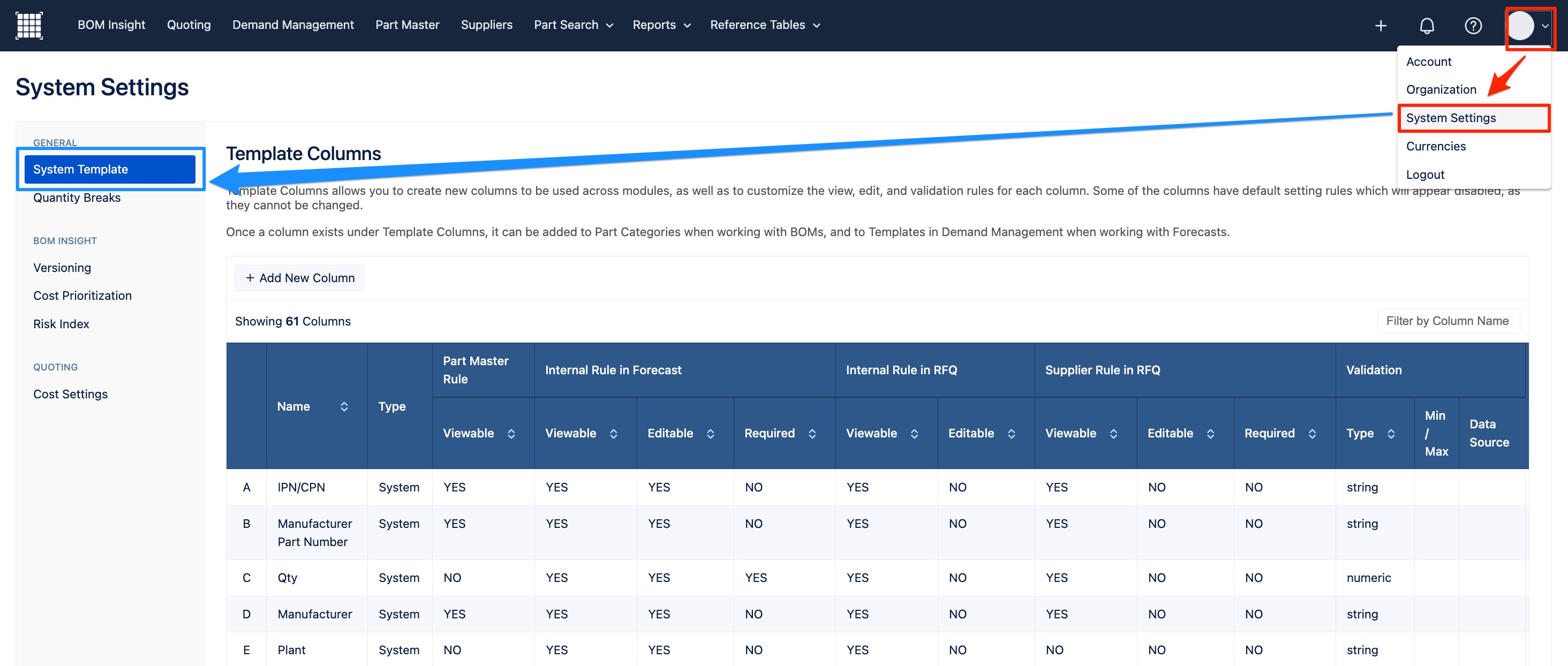Screen dimensions: 1568x666
Task: Click Logout in user menu
Action: click(1424, 175)
